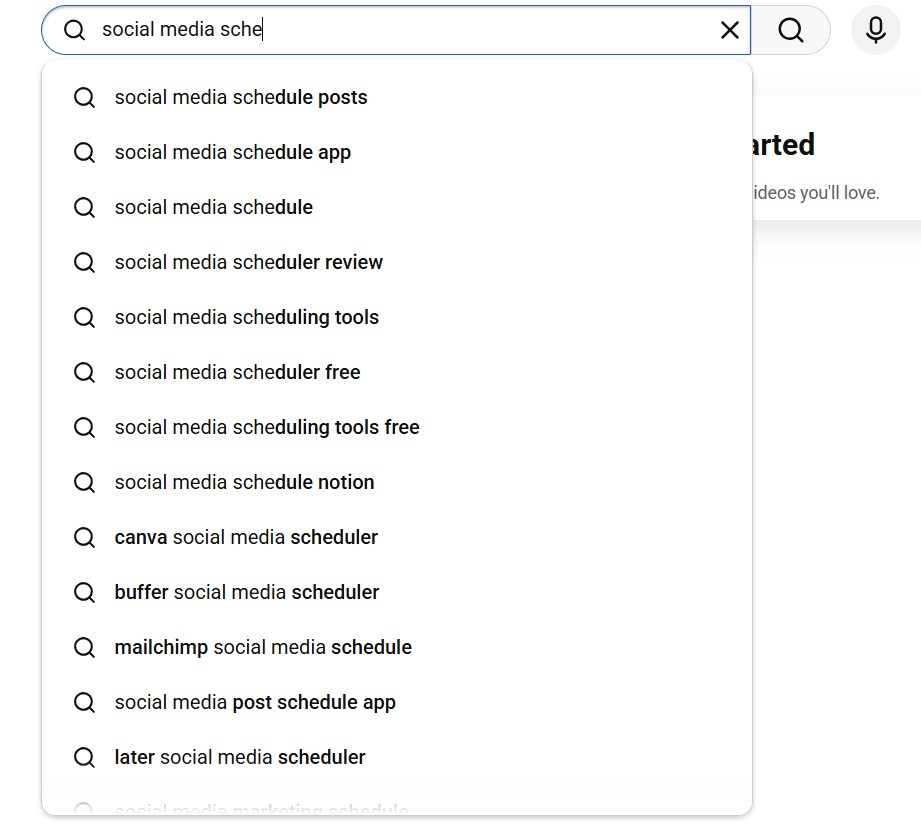Select 'mailchimp social media schedule' from suggestions
Viewport: 921px width, 834px height.
point(263,647)
